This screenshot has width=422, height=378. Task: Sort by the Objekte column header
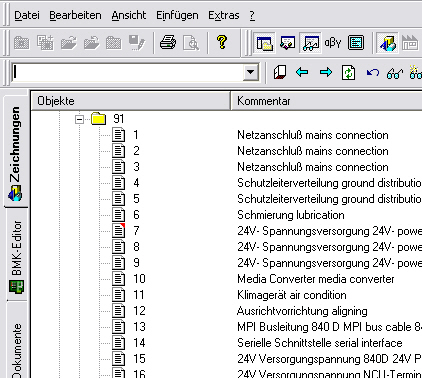click(x=130, y=101)
